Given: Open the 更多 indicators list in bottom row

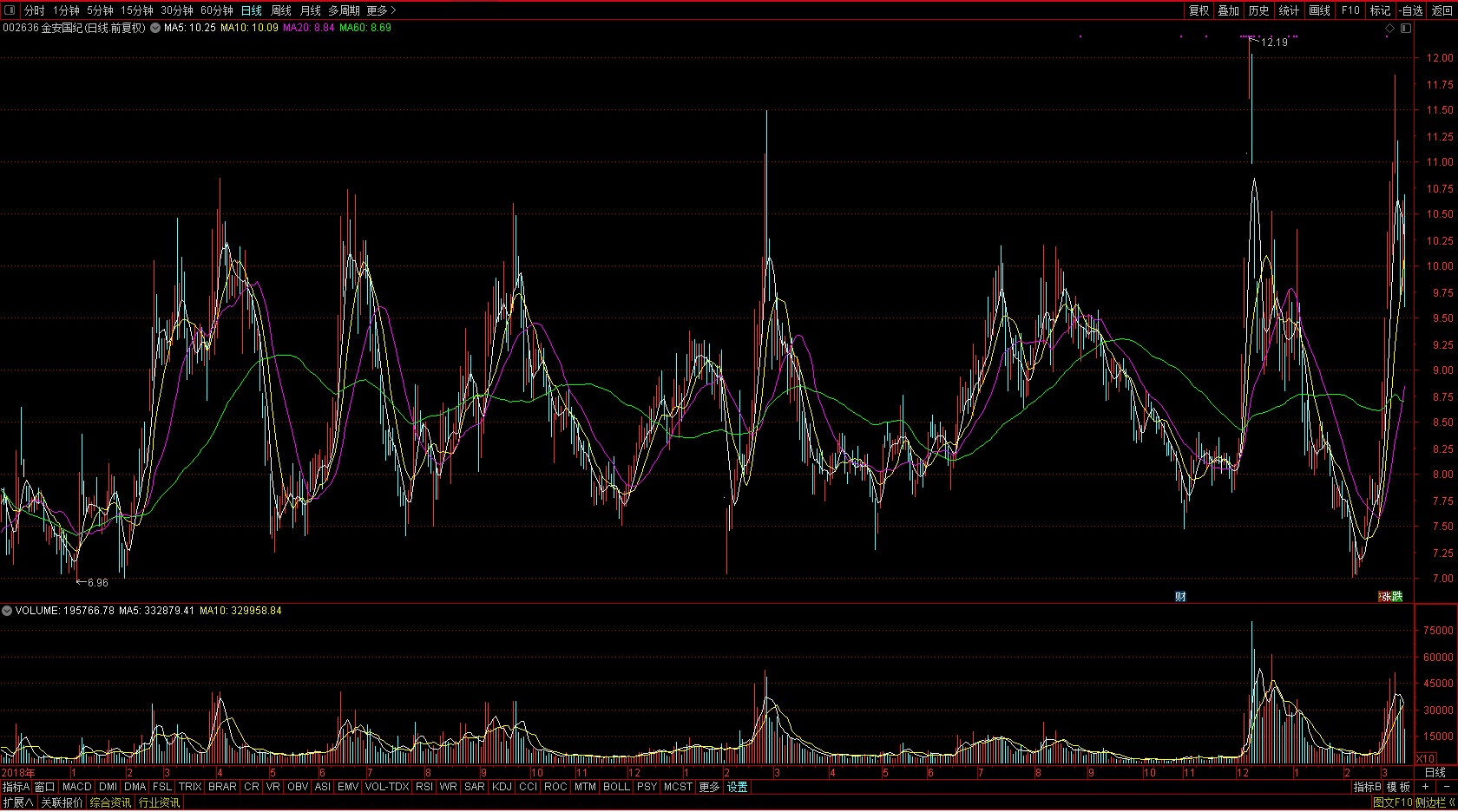Looking at the screenshot, I should pos(709,787).
